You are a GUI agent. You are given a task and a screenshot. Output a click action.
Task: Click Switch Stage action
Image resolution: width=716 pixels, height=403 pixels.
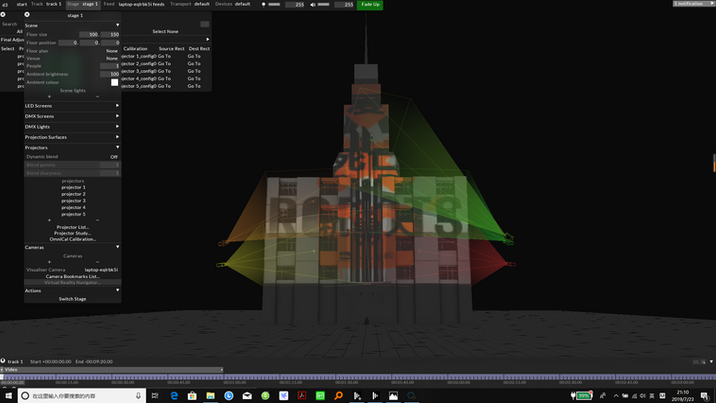(73, 299)
